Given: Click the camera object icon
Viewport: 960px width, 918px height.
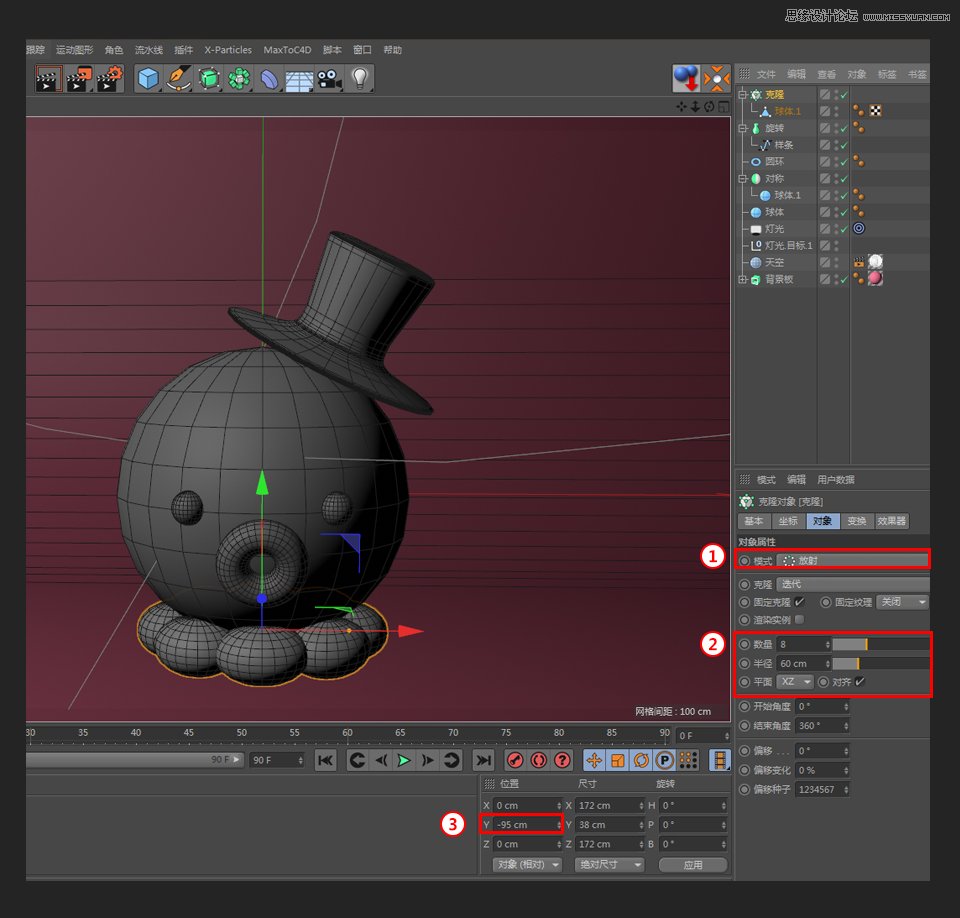Looking at the screenshot, I should pos(329,79).
